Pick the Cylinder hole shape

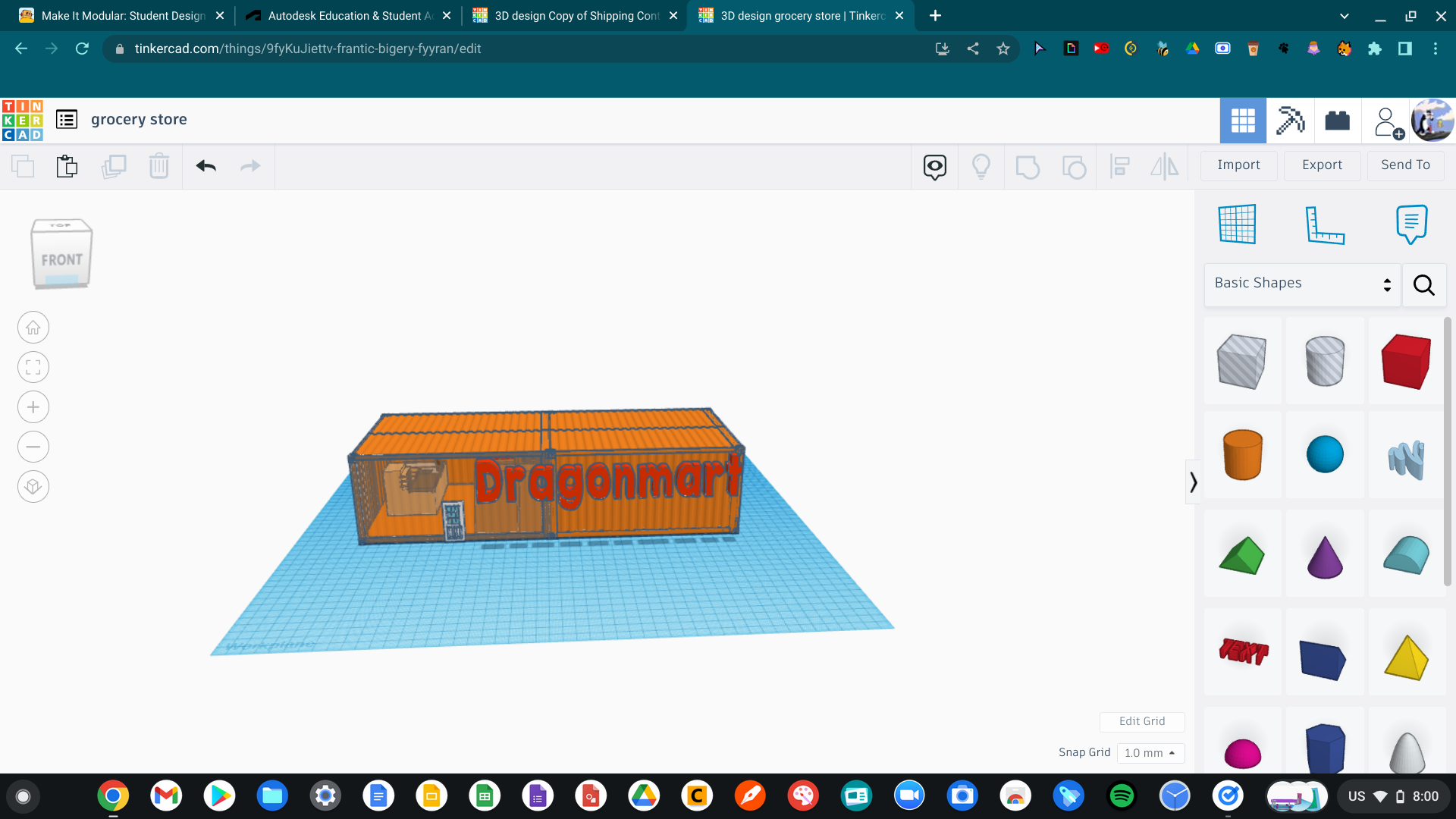pos(1325,362)
